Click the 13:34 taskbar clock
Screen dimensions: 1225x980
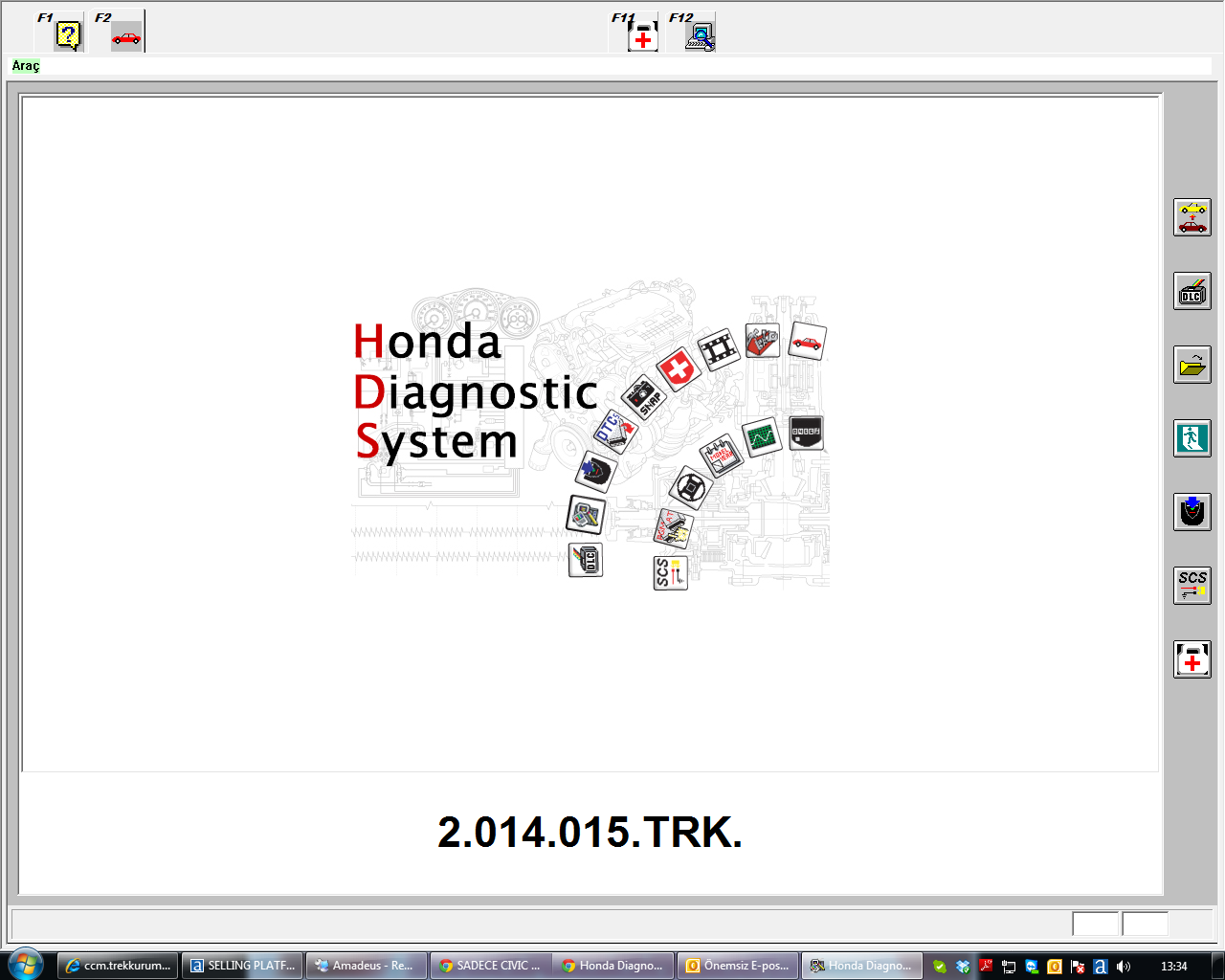pos(1173,967)
